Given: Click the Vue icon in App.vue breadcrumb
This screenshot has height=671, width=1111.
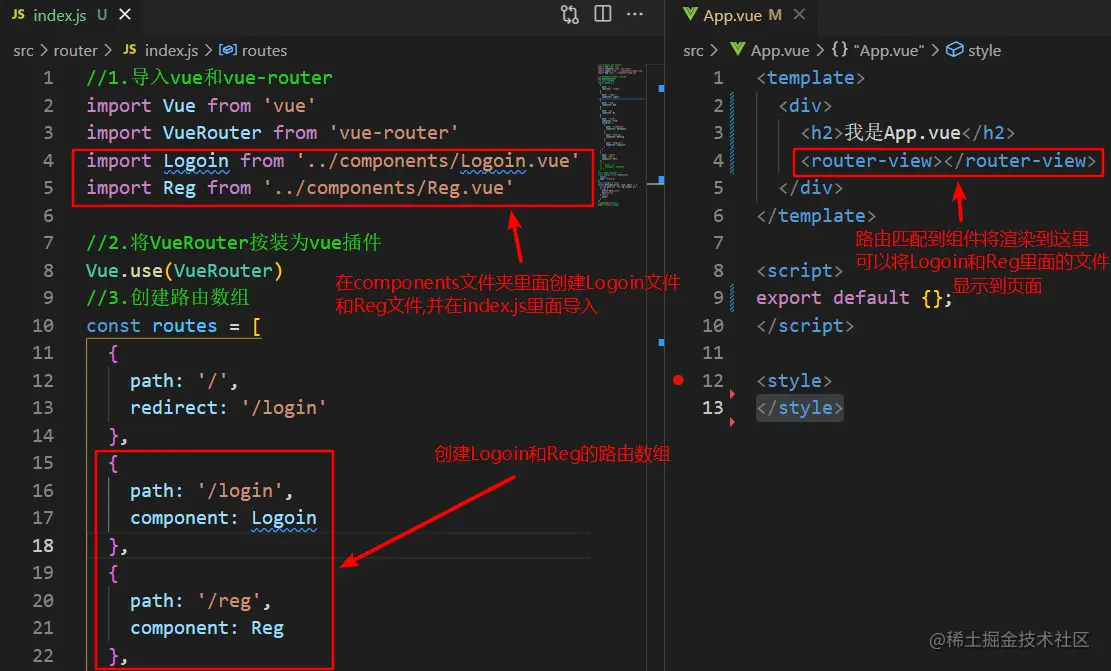Looking at the screenshot, I should (738, 50).
